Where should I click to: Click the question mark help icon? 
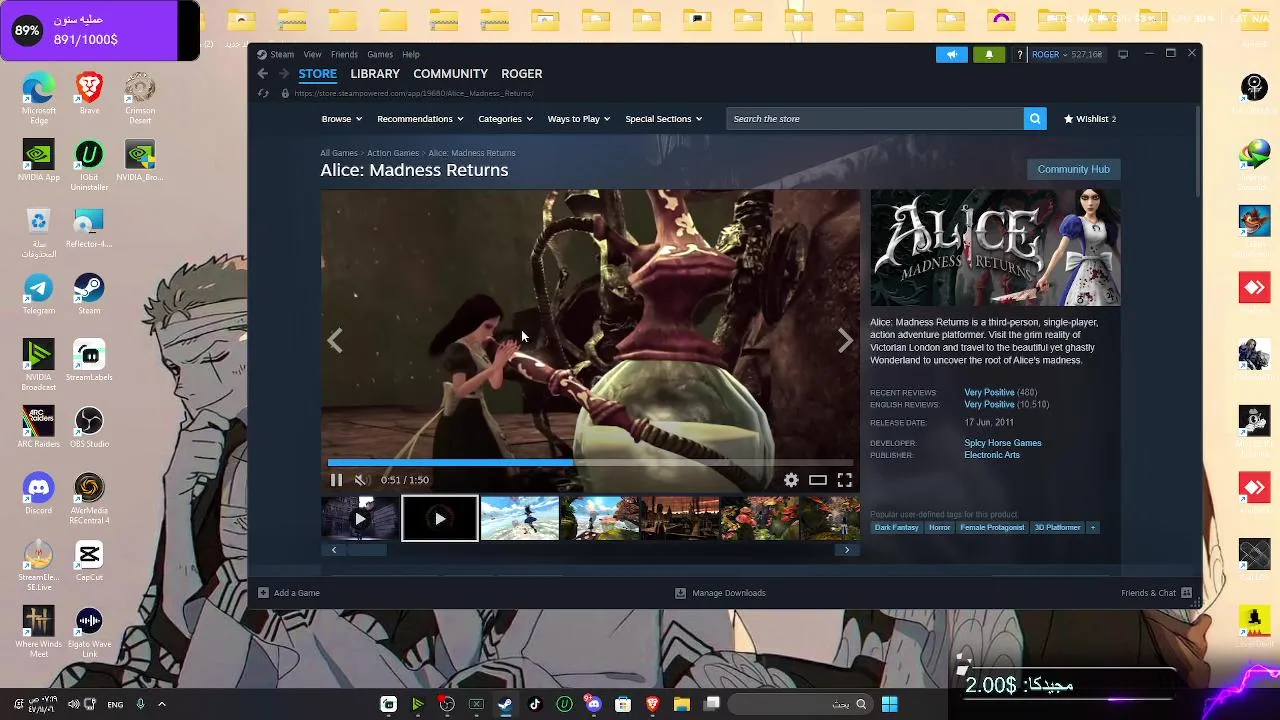[x=1019, y=54]
